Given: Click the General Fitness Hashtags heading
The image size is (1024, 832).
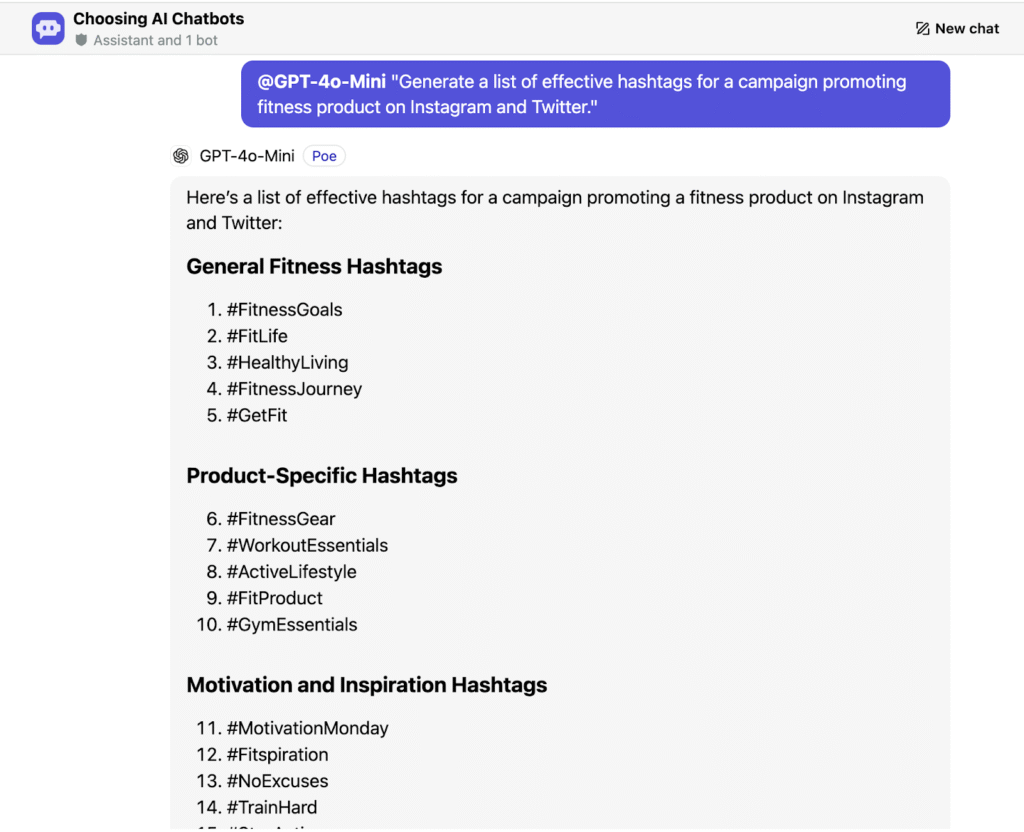Looking at the screenshot, I should (314, 266).
